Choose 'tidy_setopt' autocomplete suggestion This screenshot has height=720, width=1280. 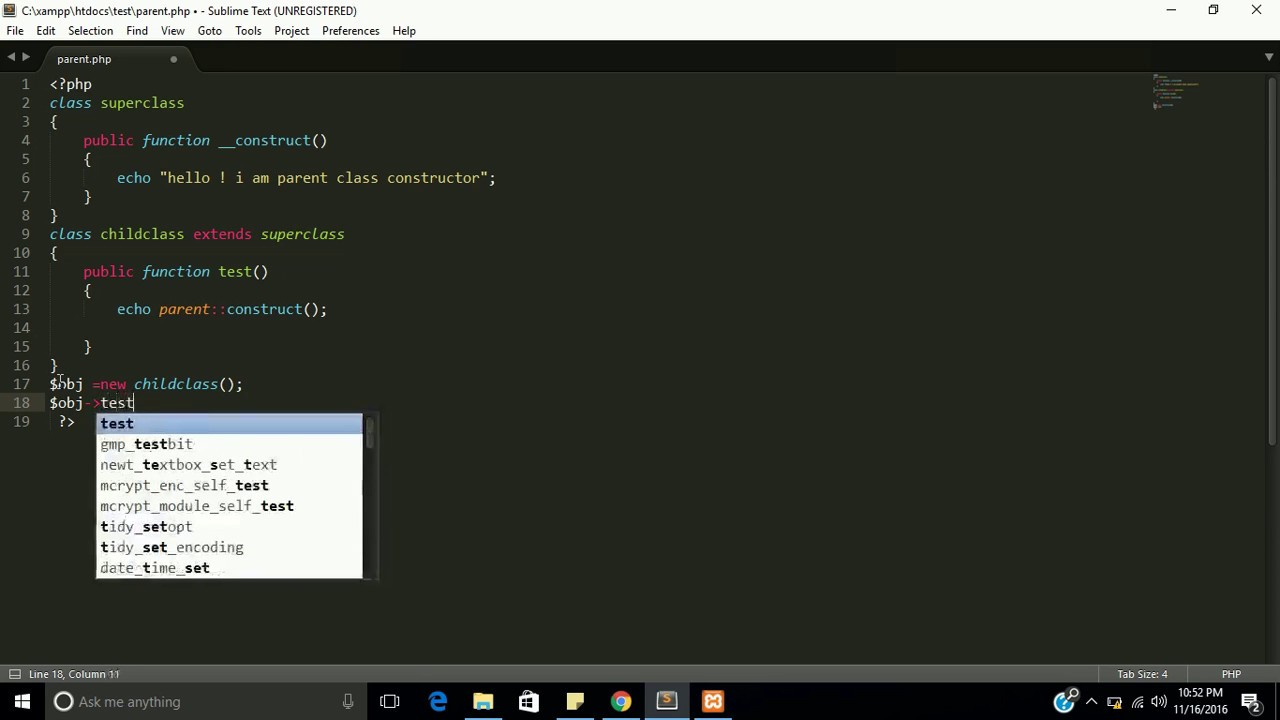tap(229, 527)
